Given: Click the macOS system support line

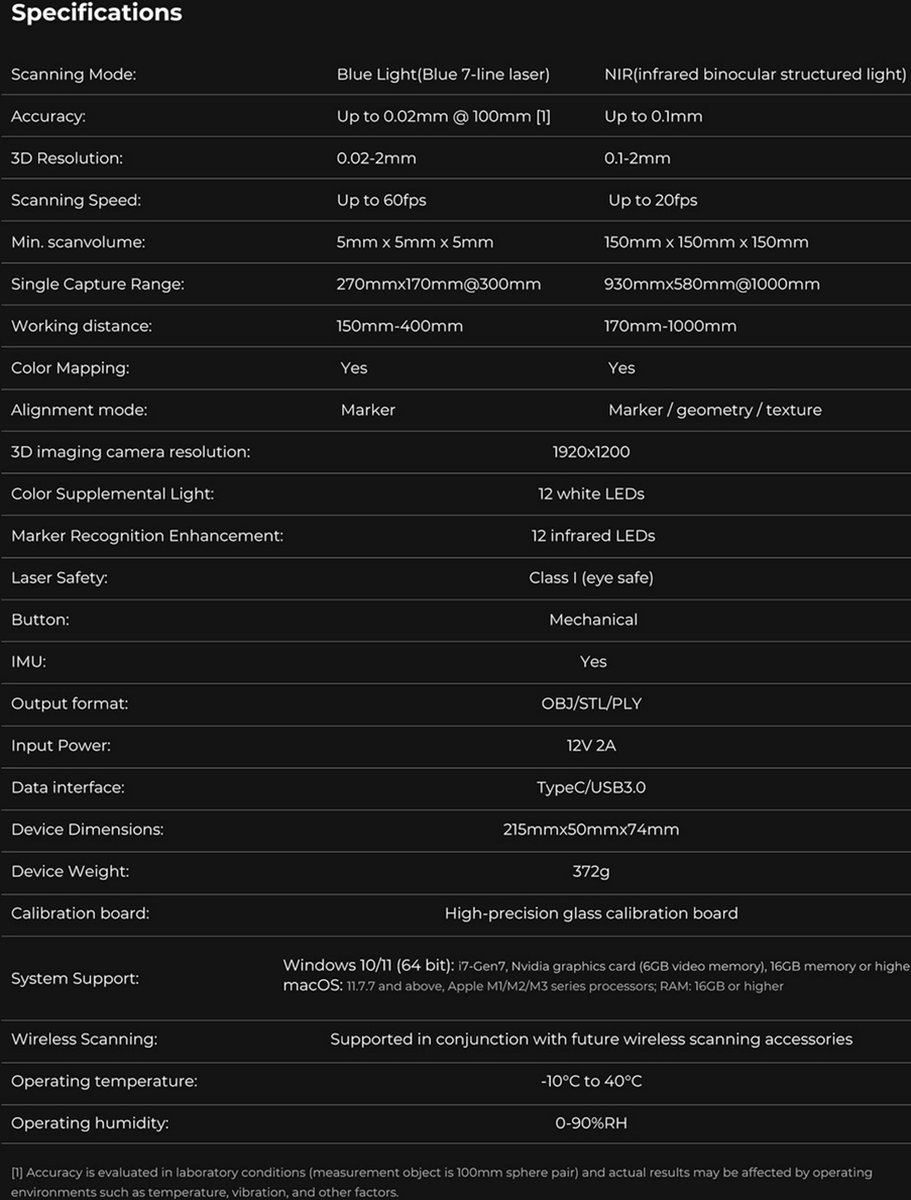Looking at the screenshot, I should tap(533, 987).
